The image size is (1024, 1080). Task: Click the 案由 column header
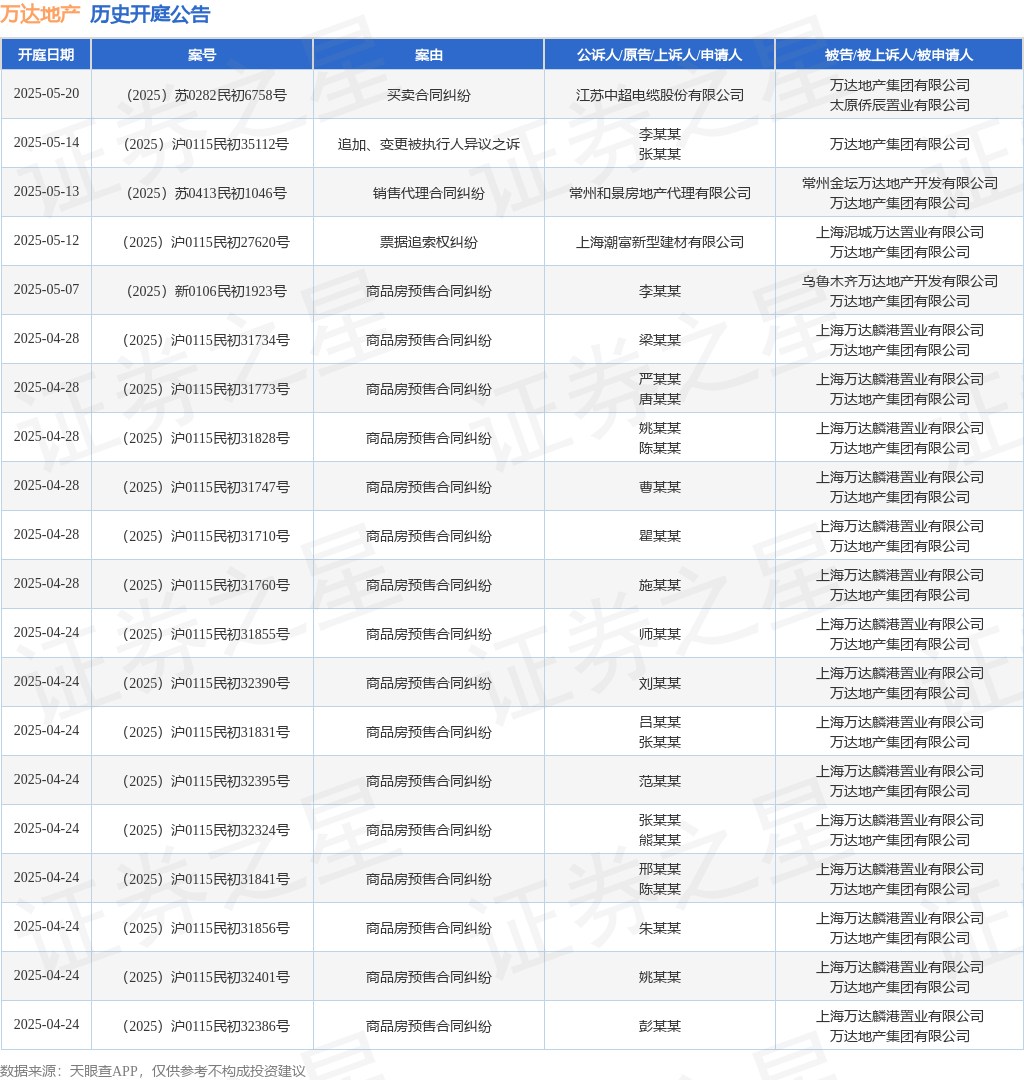428,54
